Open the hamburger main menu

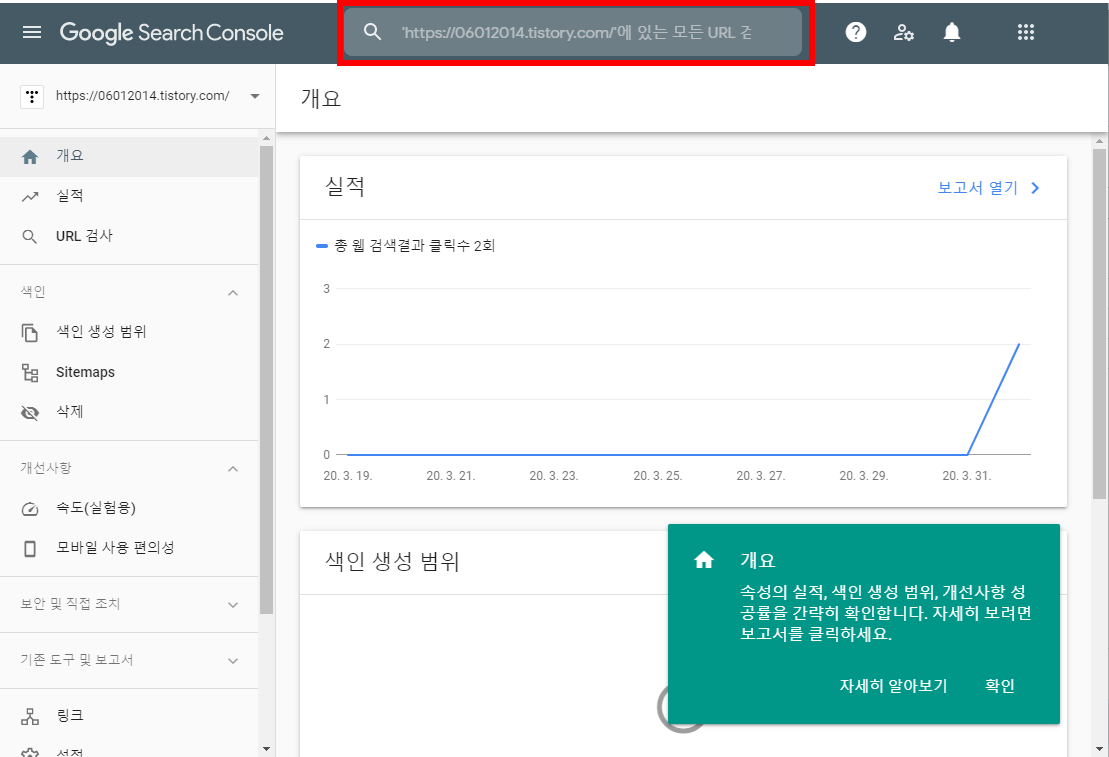point(32,33)
